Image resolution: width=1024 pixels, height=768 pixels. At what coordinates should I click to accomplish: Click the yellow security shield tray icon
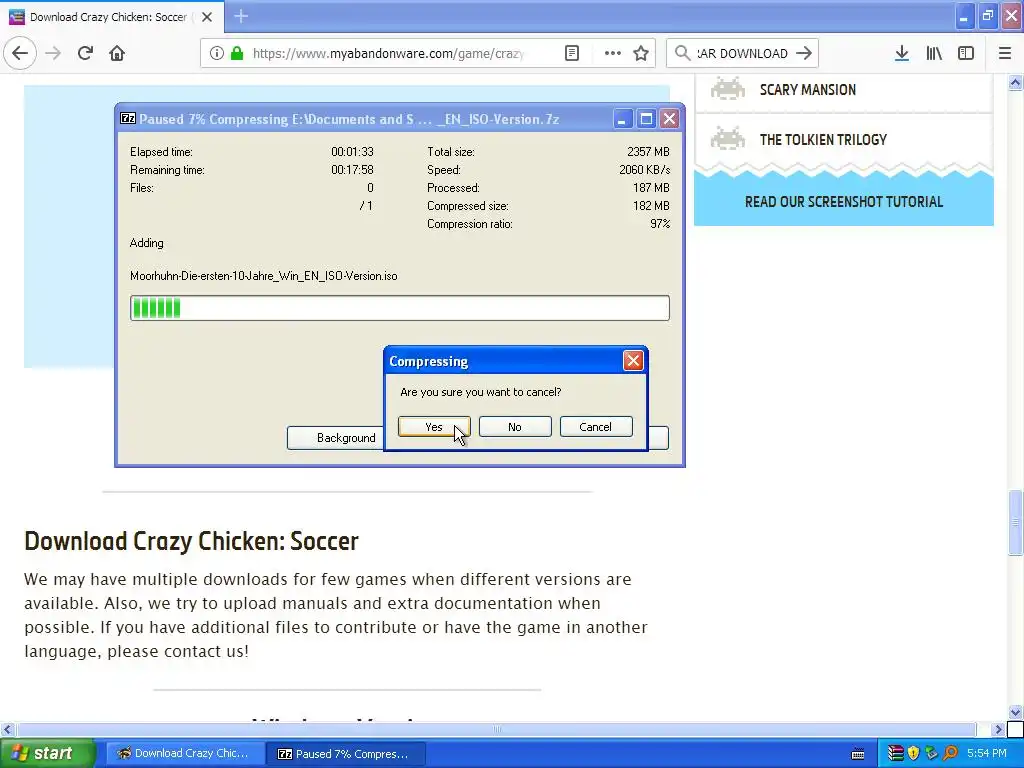pyautogui.click(x=914, y=754)
